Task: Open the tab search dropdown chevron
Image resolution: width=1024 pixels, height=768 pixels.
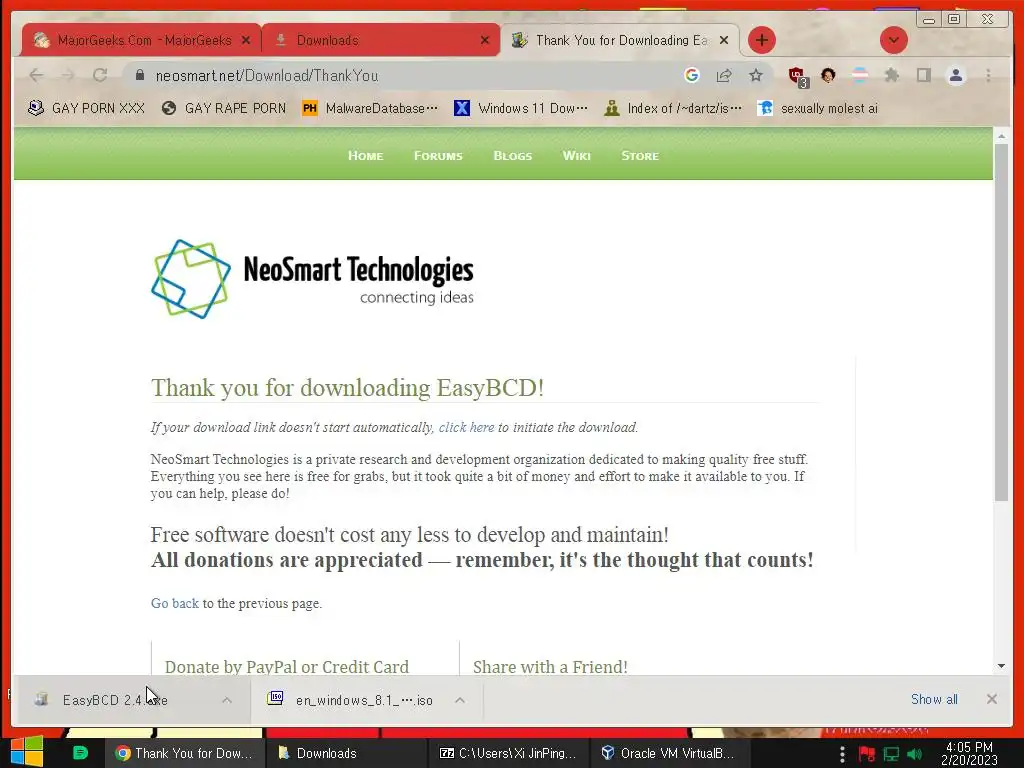Action: point(893,40)
